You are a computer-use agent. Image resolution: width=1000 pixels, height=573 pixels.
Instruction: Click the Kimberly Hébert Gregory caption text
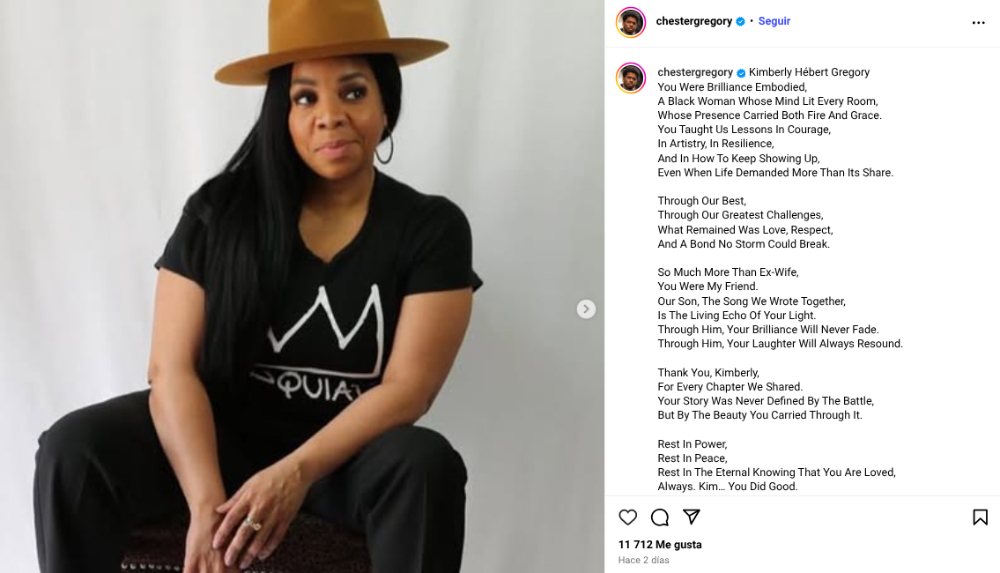809,72
